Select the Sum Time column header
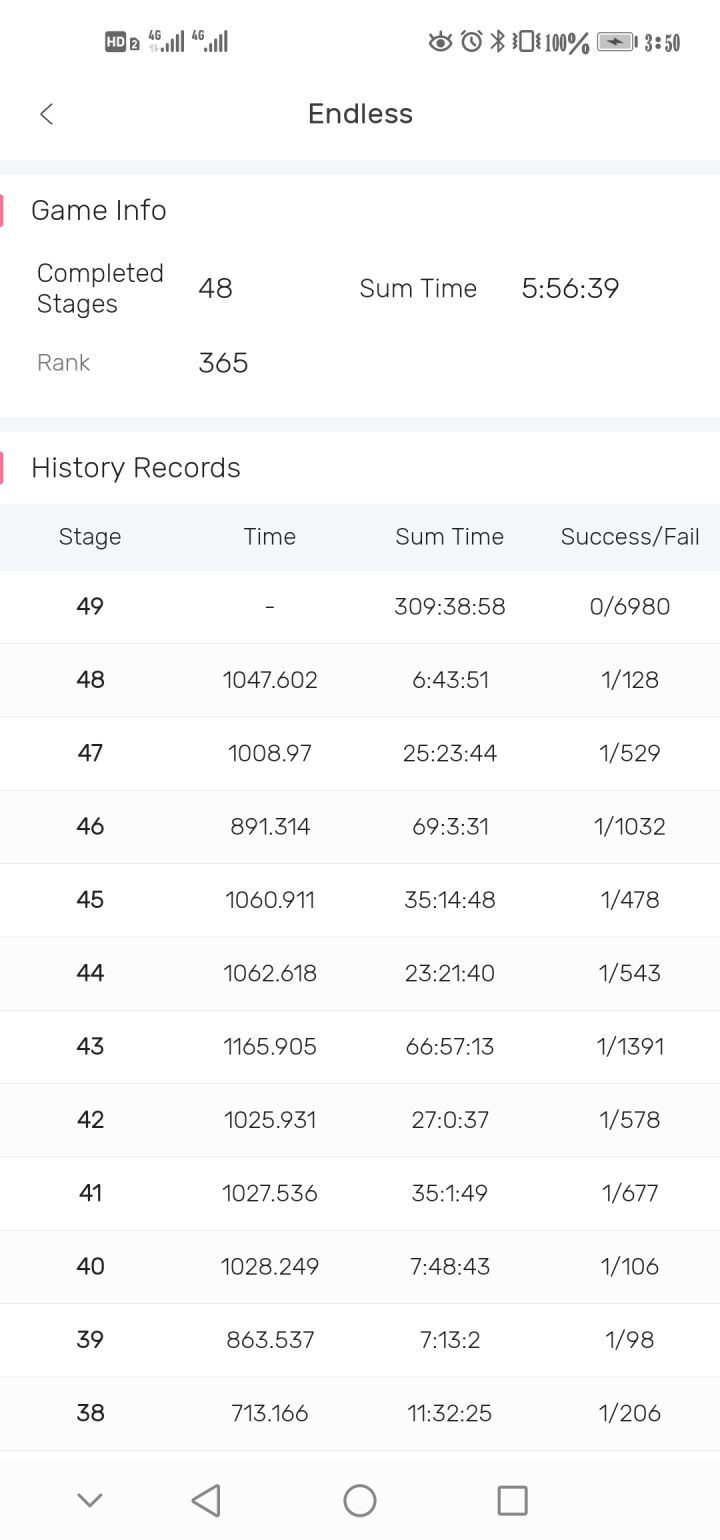 [x=450, y=537]
